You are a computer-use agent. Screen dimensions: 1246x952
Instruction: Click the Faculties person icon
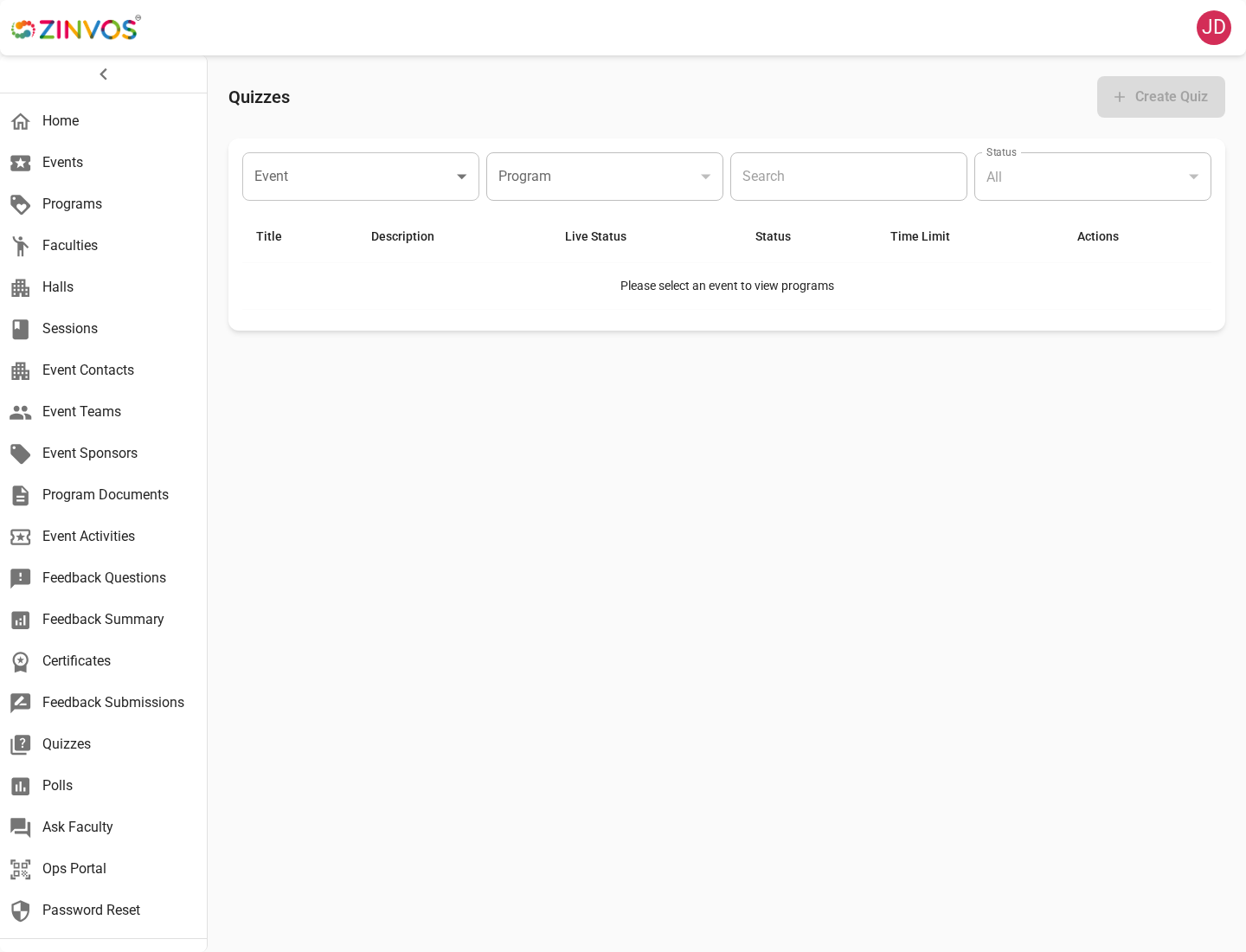(21, 246)
